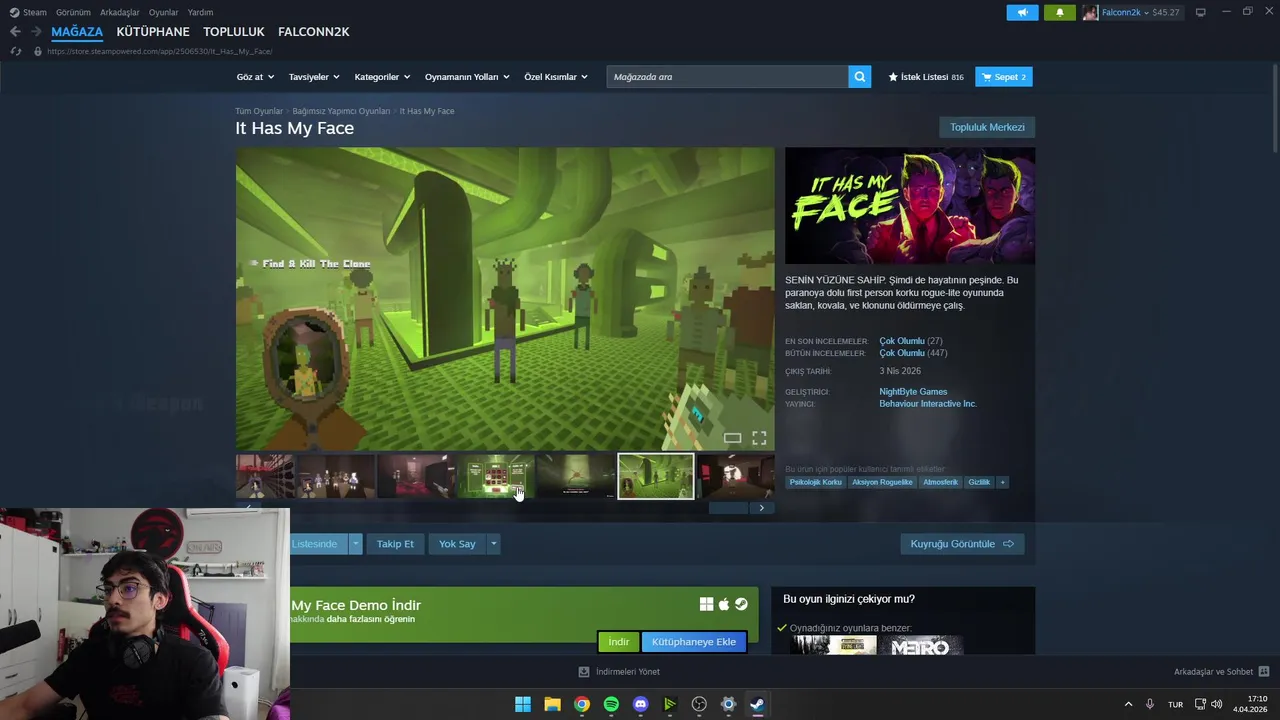Open the wishlist options dropdown arrow

point(356,544)
